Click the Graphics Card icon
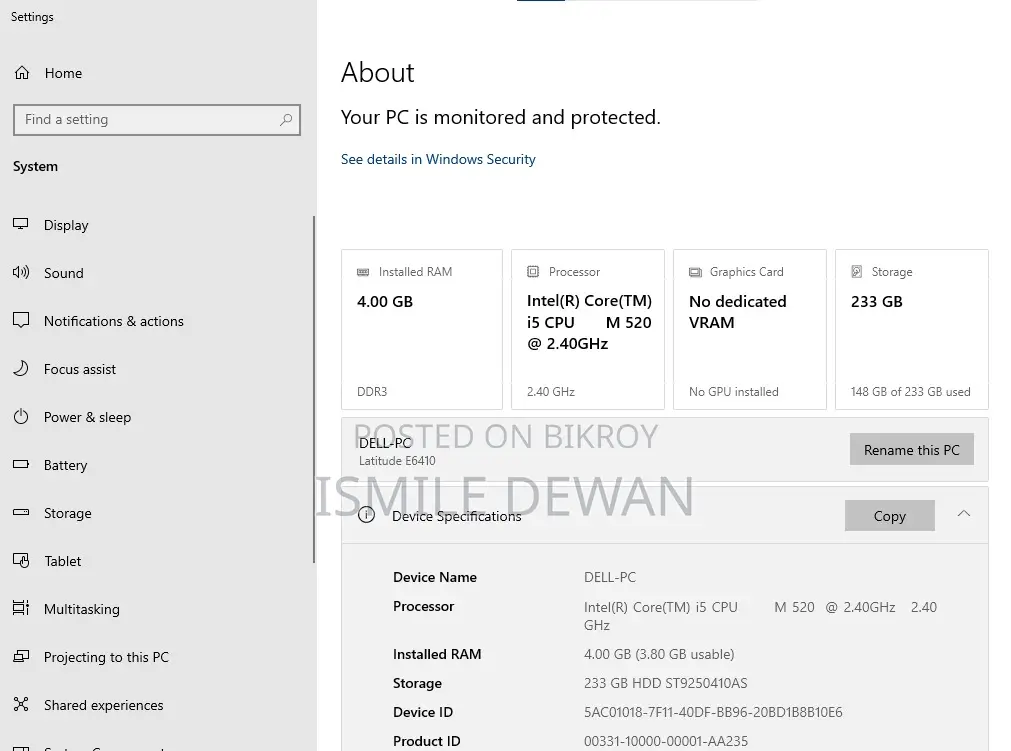The height and width of the screenshot is (751, 1011). (x=695, y=272)
